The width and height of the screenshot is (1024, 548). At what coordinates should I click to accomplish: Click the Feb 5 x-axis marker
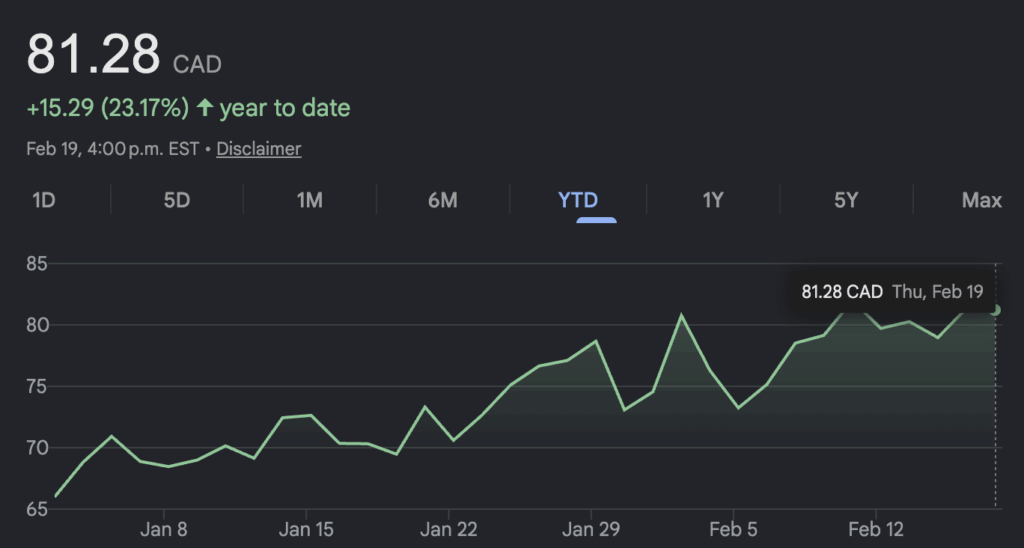733,529
